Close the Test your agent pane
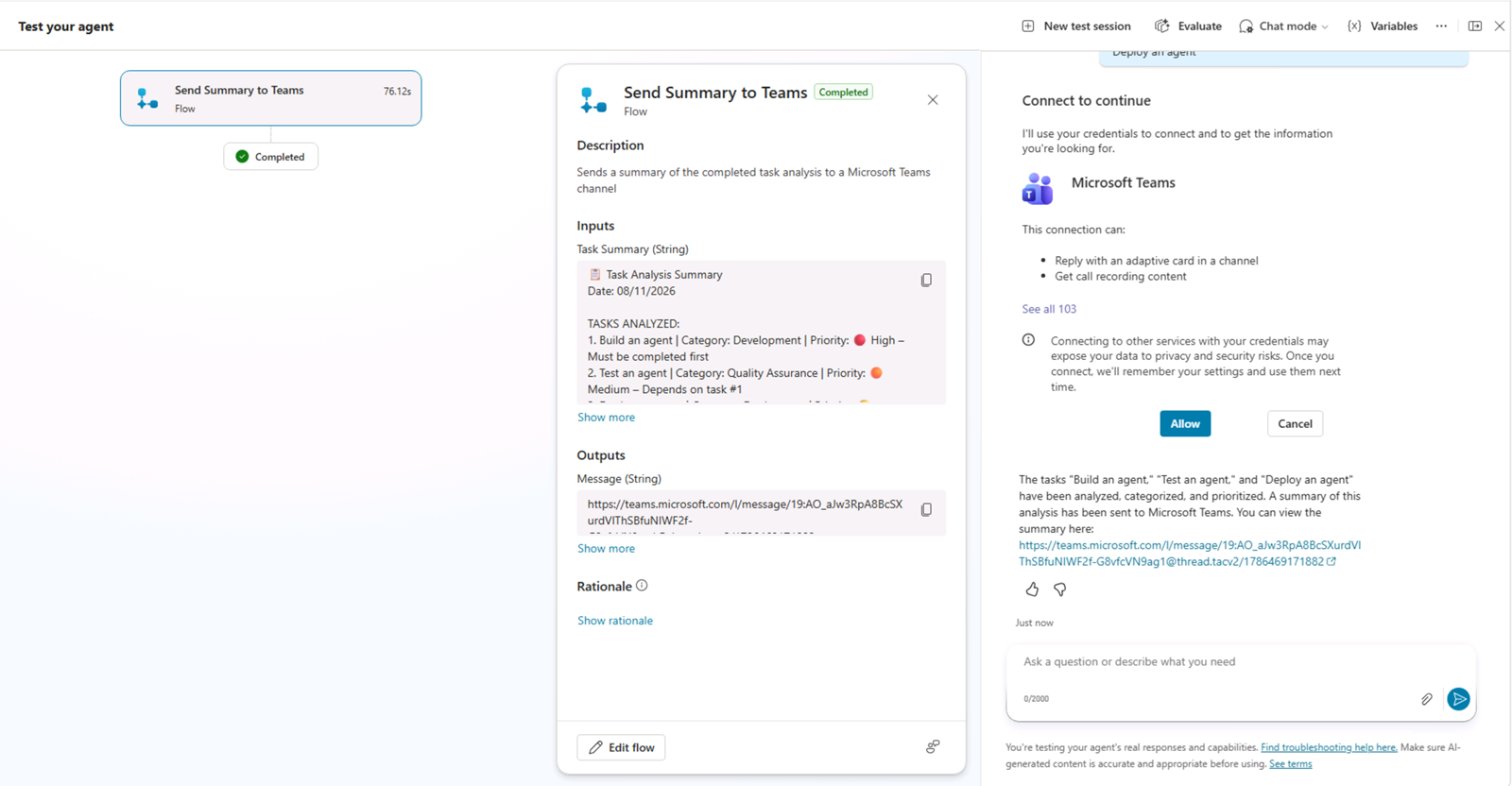Image resolution: width=1512 pixels, height=786 pixels. 1500,26
